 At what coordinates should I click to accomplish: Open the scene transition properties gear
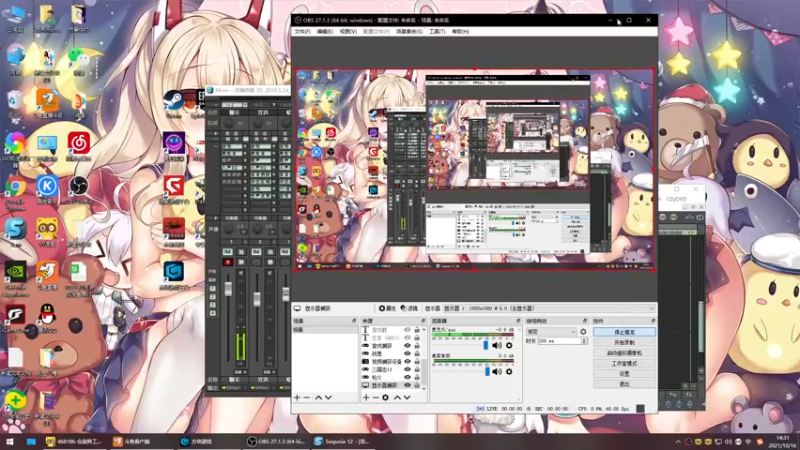click(583, 332)
